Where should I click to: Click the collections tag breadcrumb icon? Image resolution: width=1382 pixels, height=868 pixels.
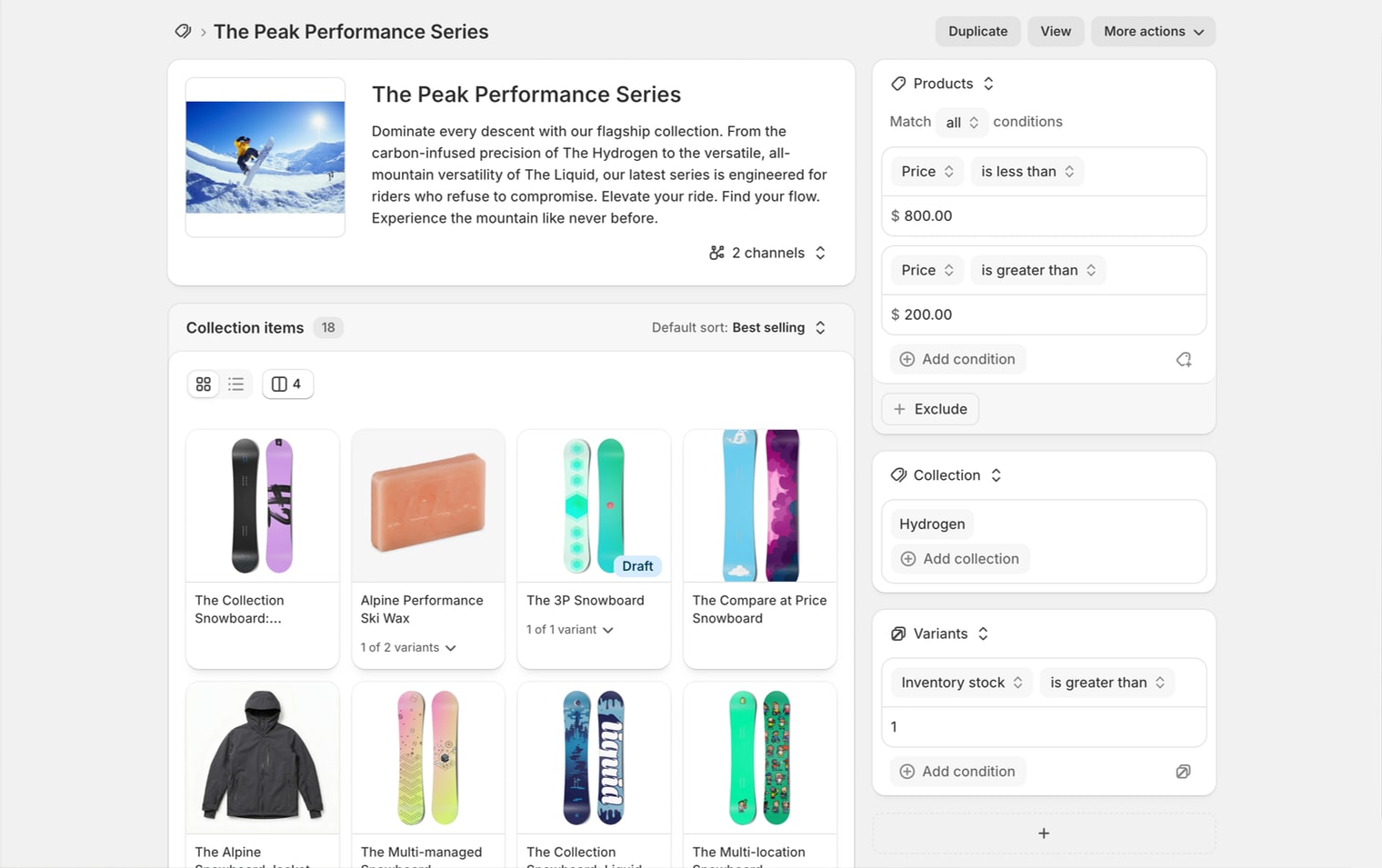(x=183, y=31)
